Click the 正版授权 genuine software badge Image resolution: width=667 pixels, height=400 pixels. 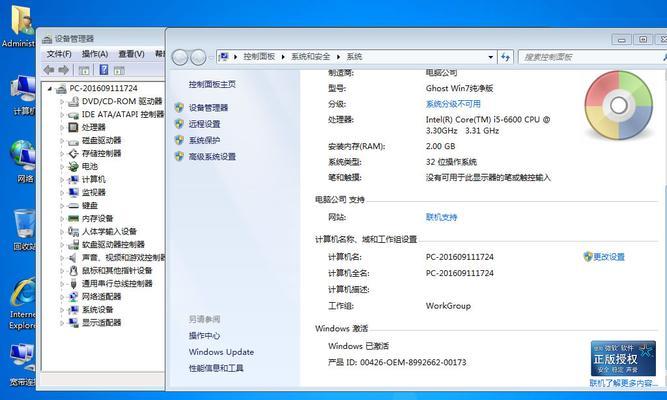(623, 358)
